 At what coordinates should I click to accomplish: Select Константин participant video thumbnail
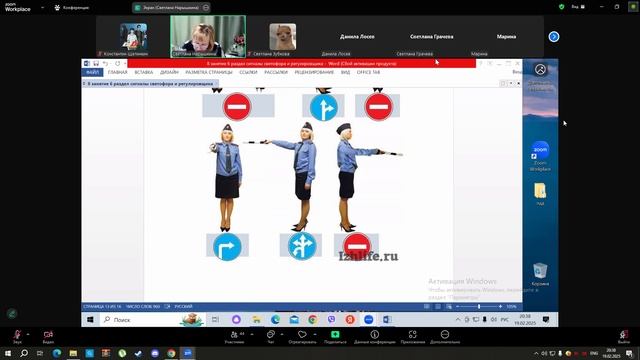pyautogui.click(x=133, y=37)
